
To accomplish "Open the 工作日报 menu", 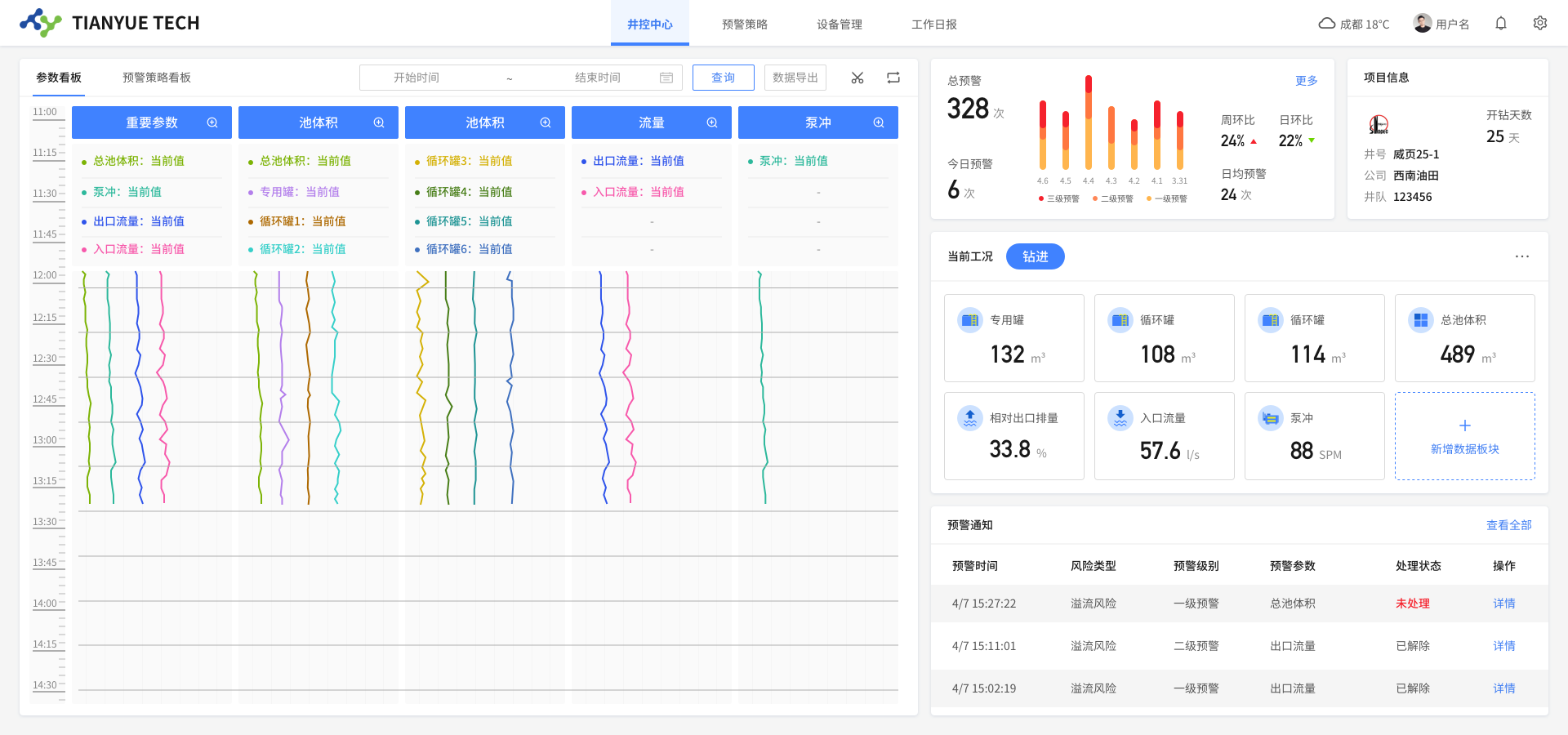I will (934, 24).
